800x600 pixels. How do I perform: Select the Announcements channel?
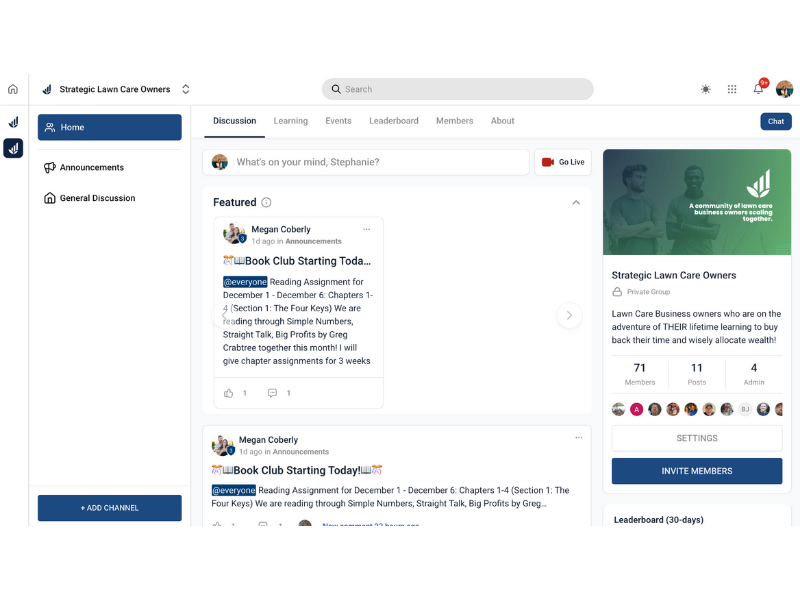pos(91,168)
